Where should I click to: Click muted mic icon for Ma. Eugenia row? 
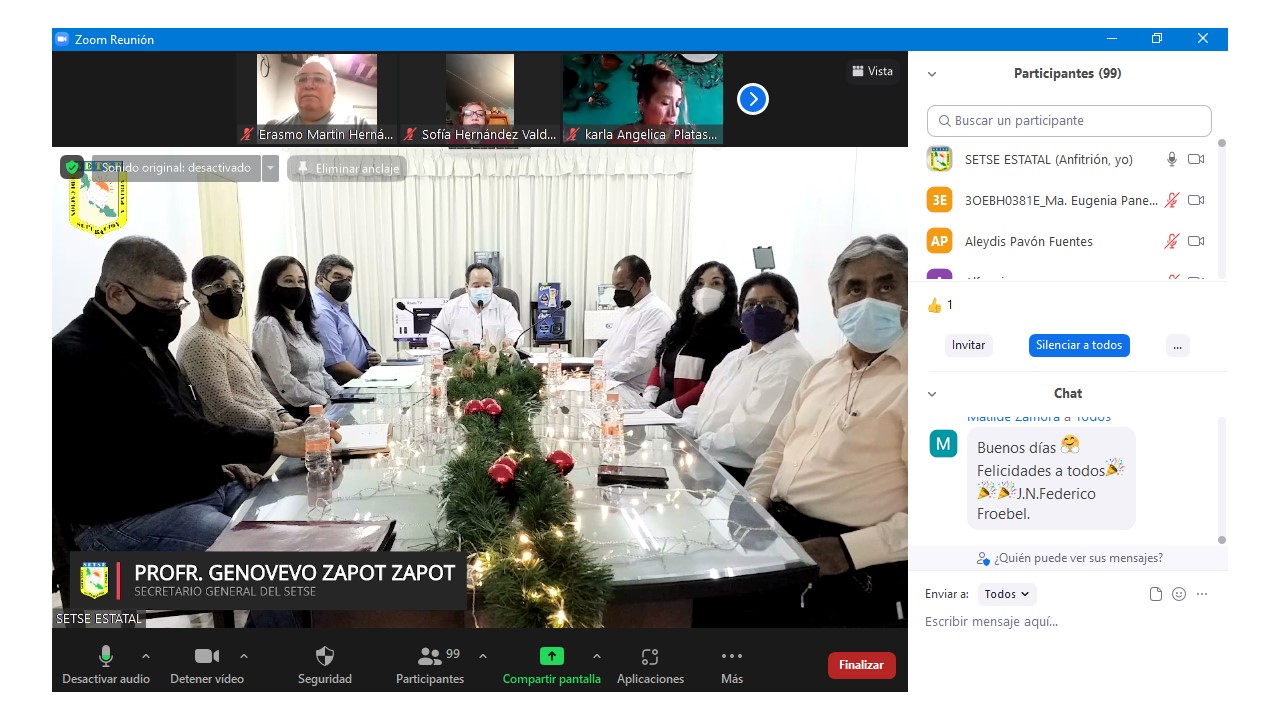point(1172,200)
